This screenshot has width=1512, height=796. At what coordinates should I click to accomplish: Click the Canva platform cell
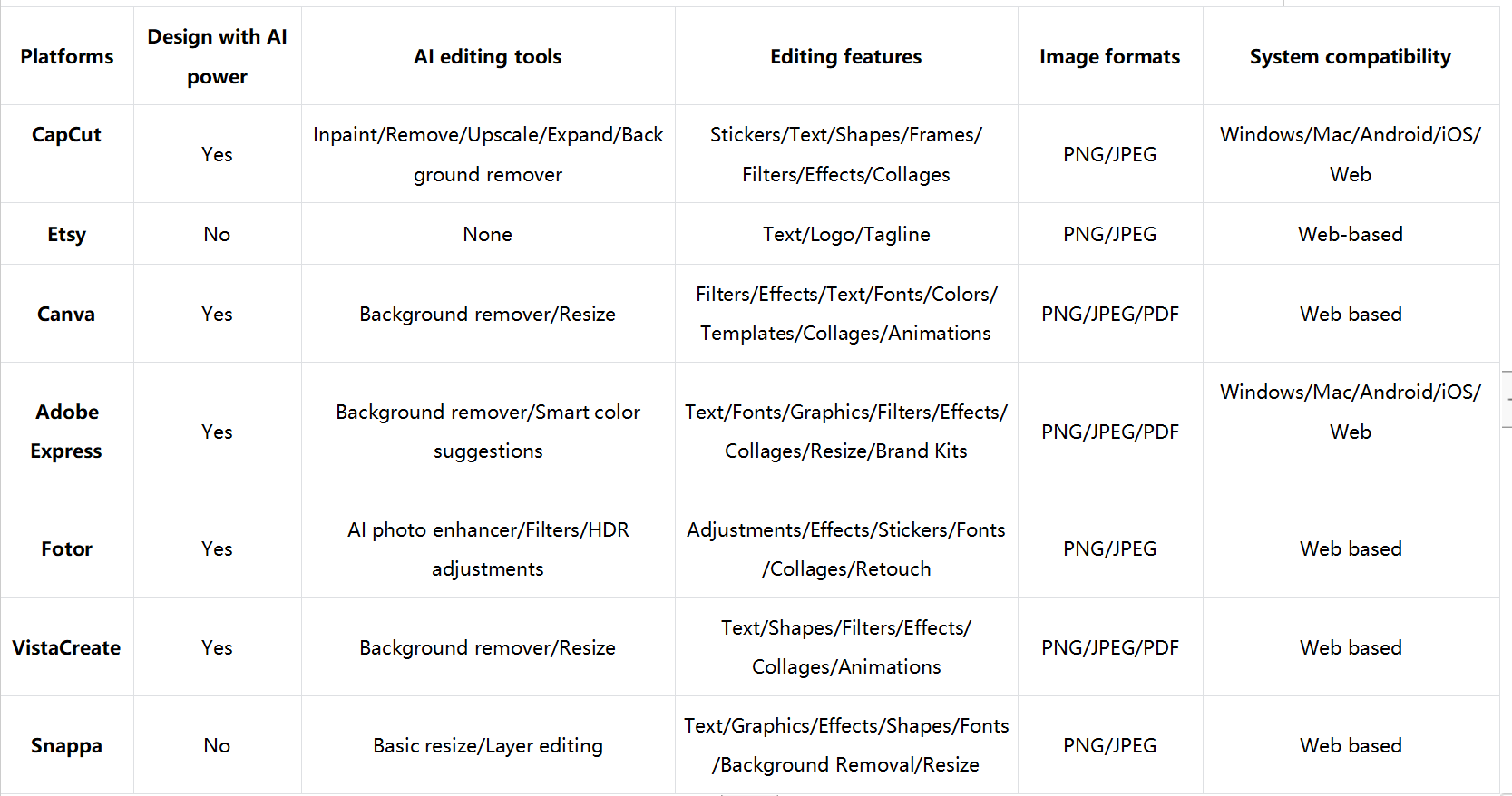66,314
